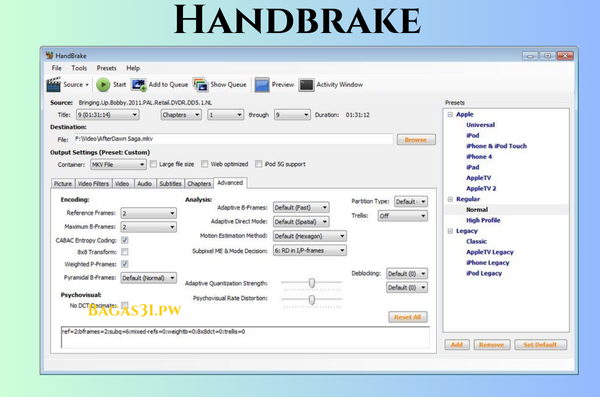Click the Add to Queue icon

(x=139, y=85)
